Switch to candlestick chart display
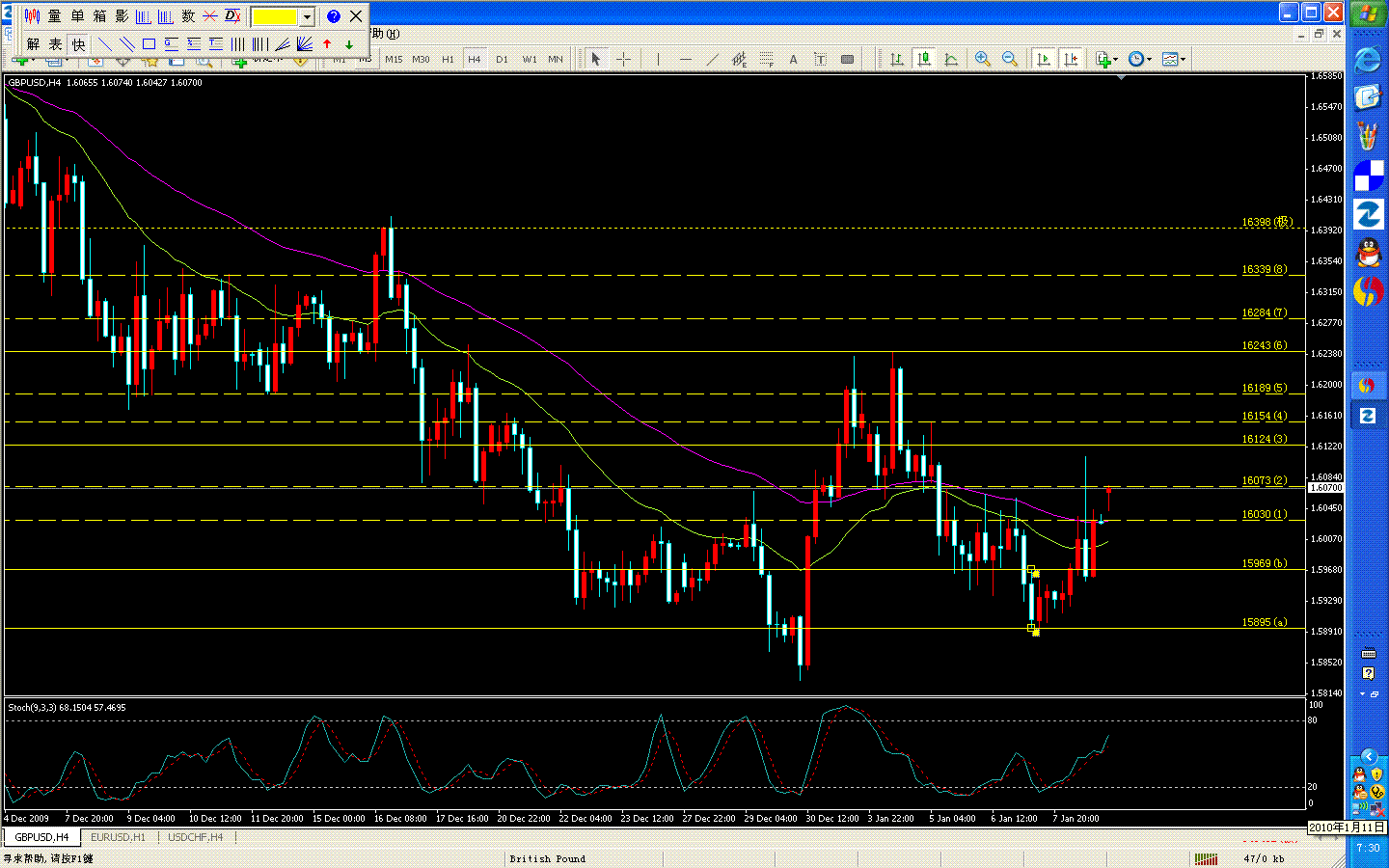 (x=924, y=60)
